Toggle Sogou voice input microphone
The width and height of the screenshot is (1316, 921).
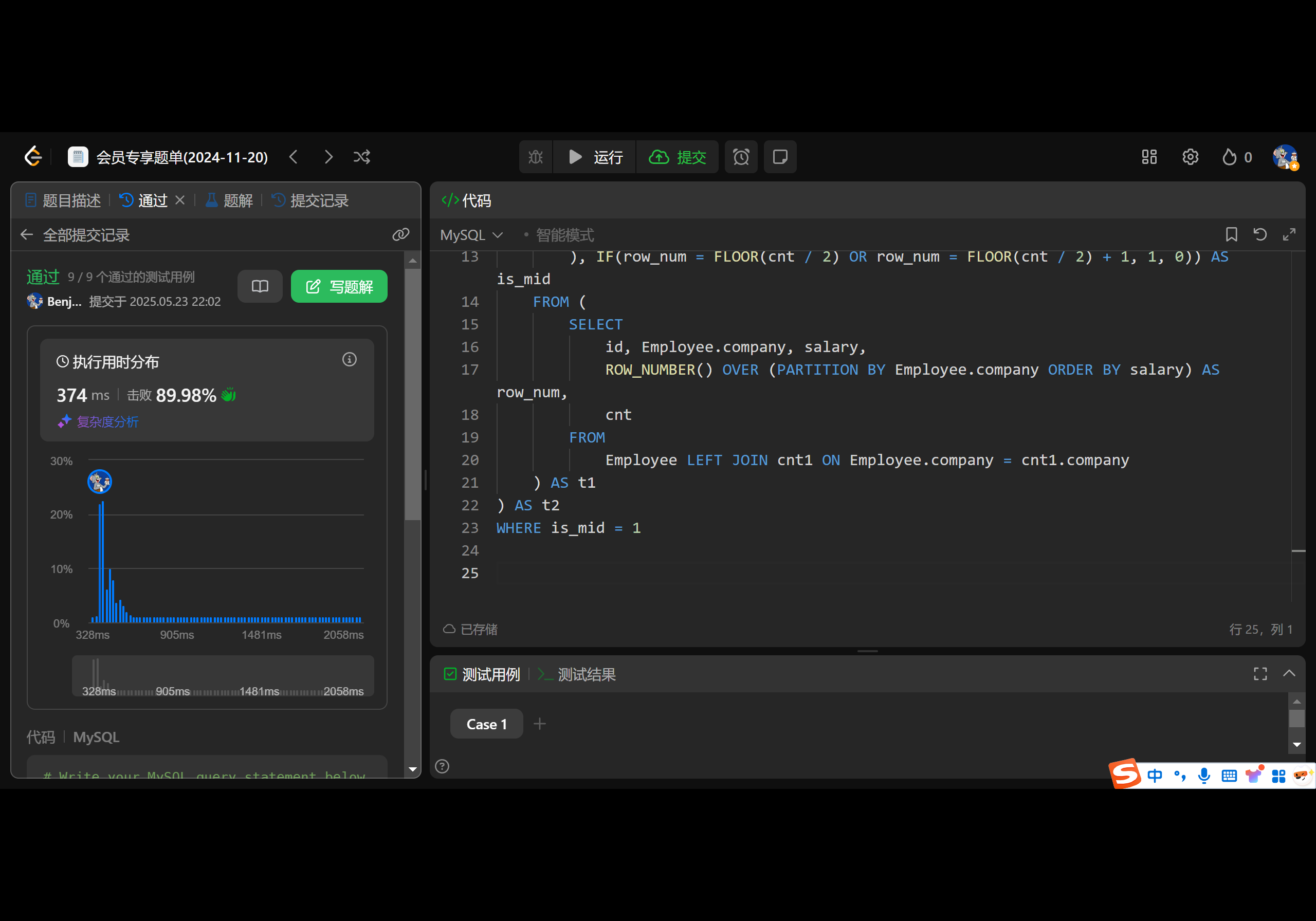1203,776
